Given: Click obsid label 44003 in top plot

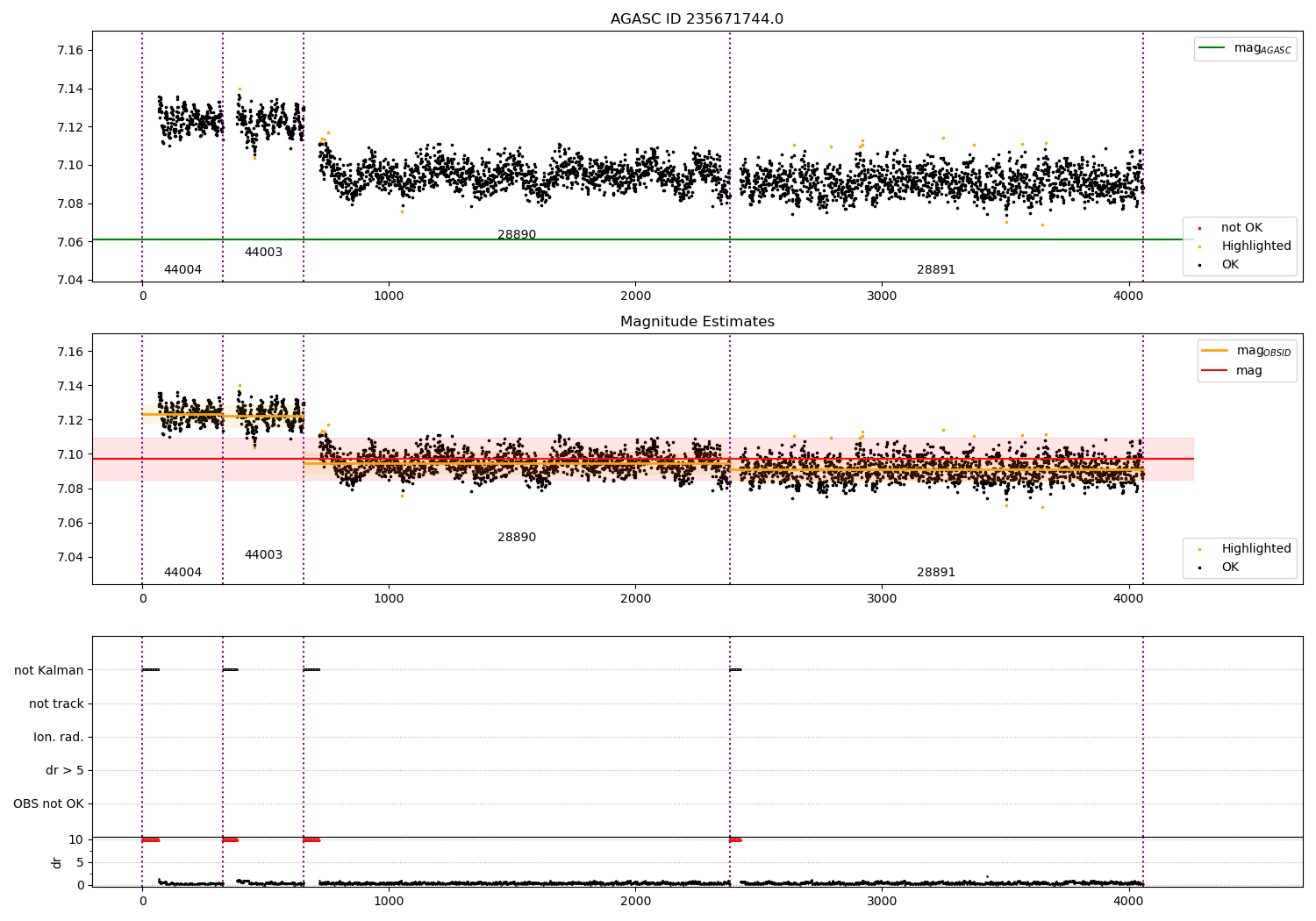Looking at the screenshot, I should (263, 253).
